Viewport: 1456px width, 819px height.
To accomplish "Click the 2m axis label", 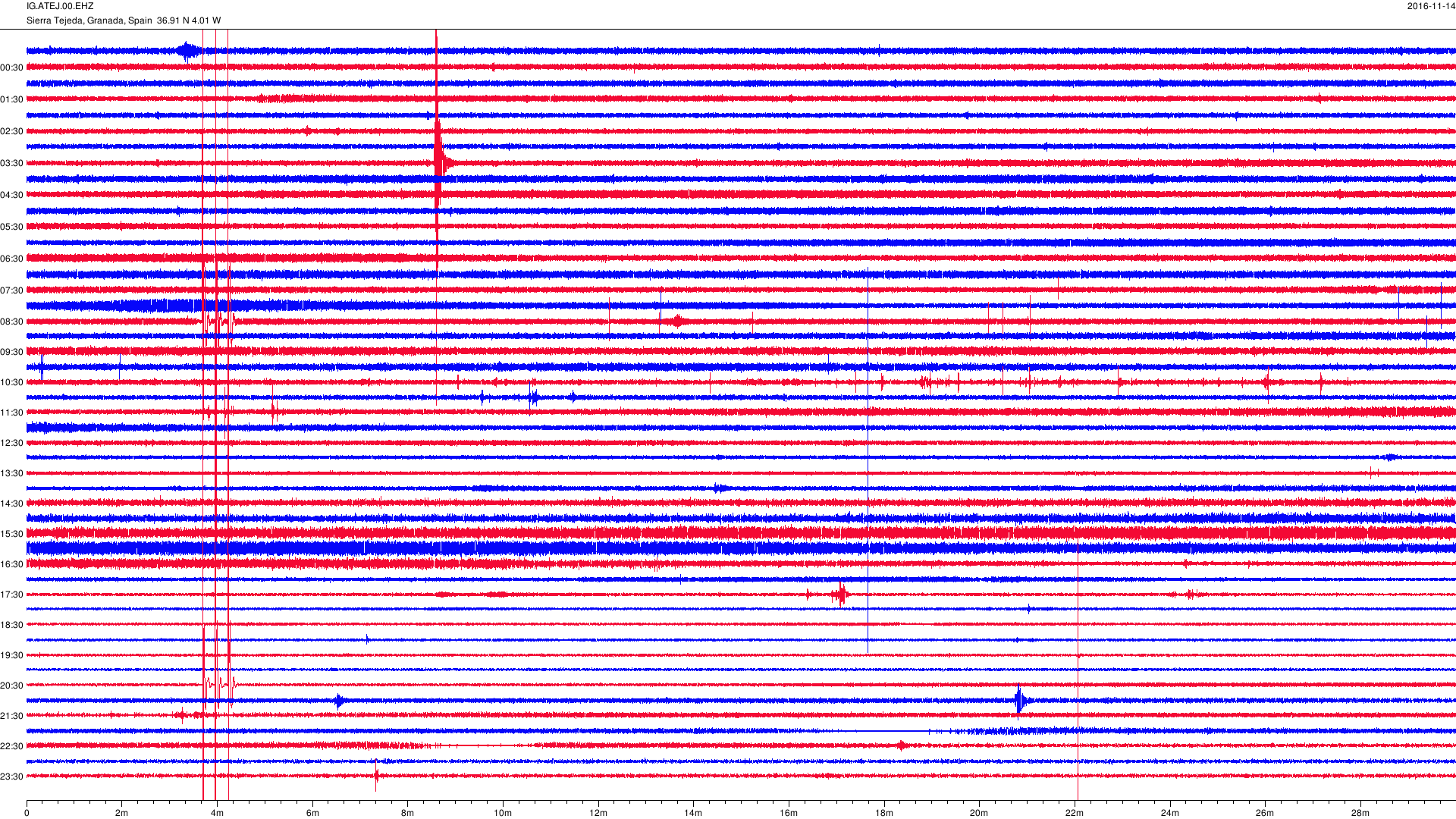I will click(x=121, y=813).
